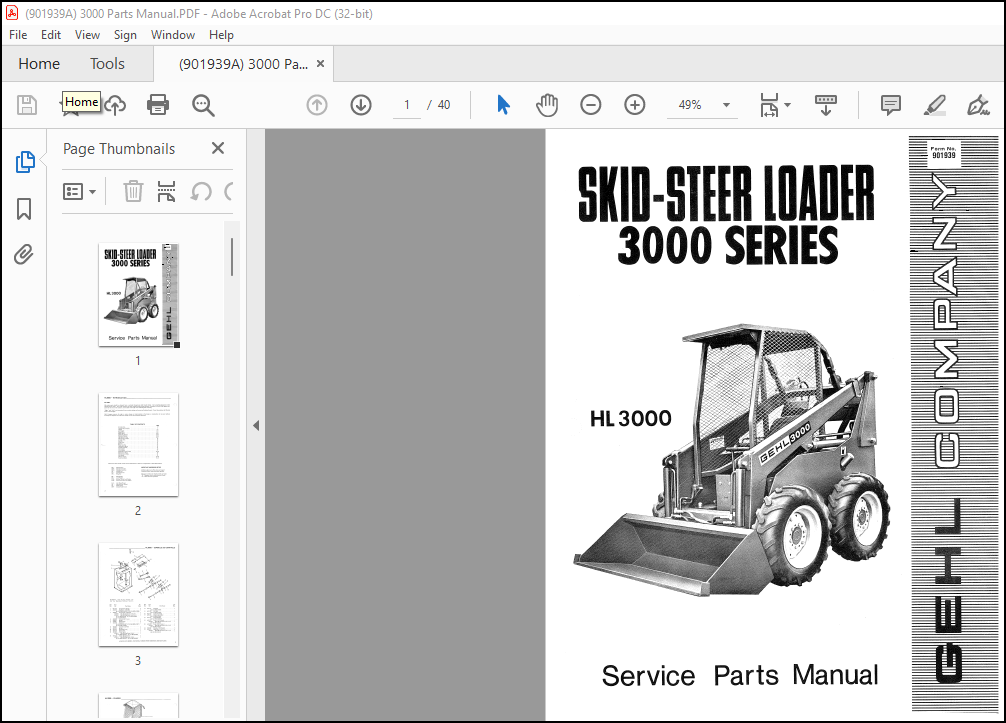Click the scrolling mode keyboard icon

click(x=826, y=105)
